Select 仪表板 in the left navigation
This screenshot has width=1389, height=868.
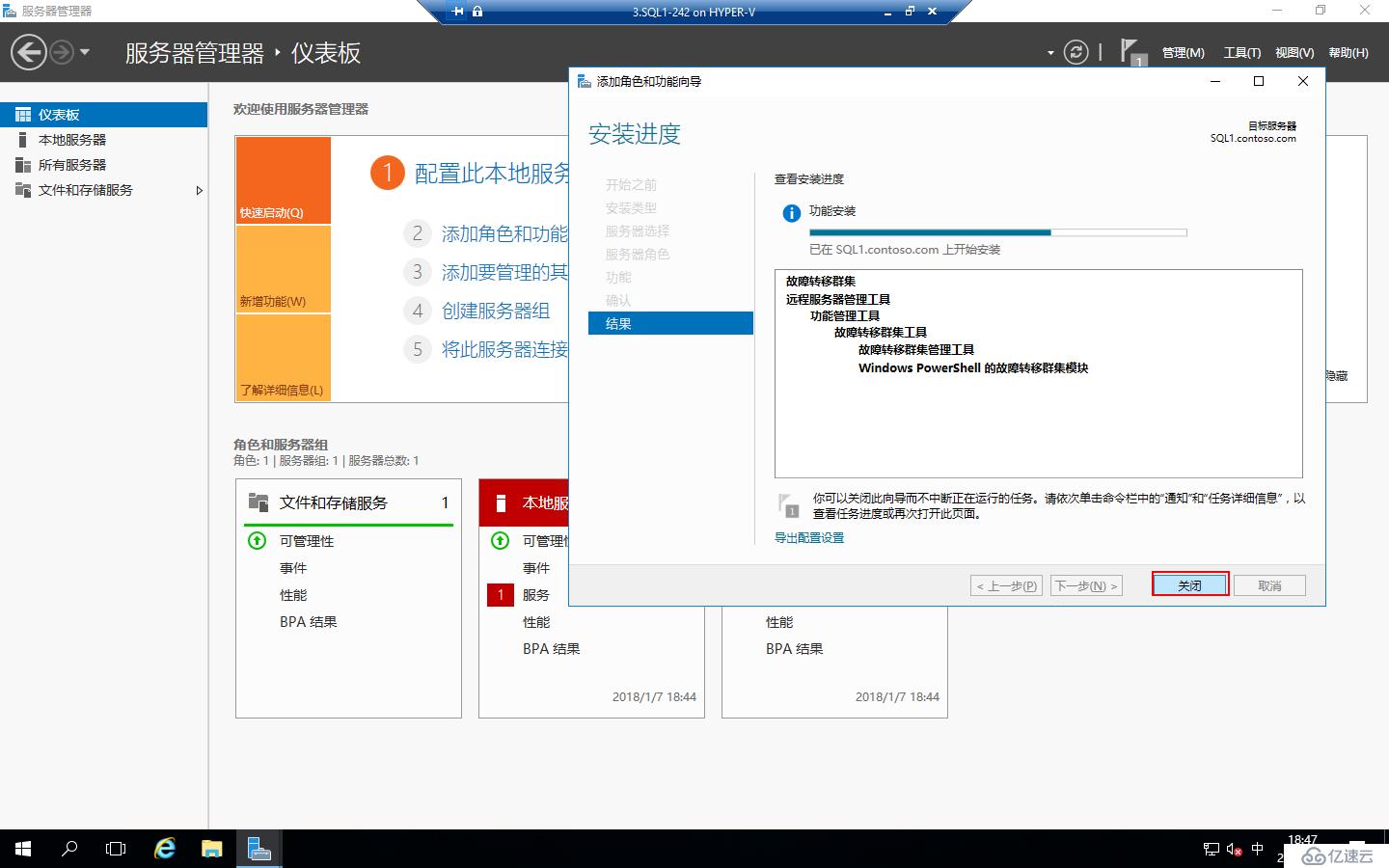(103, 115)
